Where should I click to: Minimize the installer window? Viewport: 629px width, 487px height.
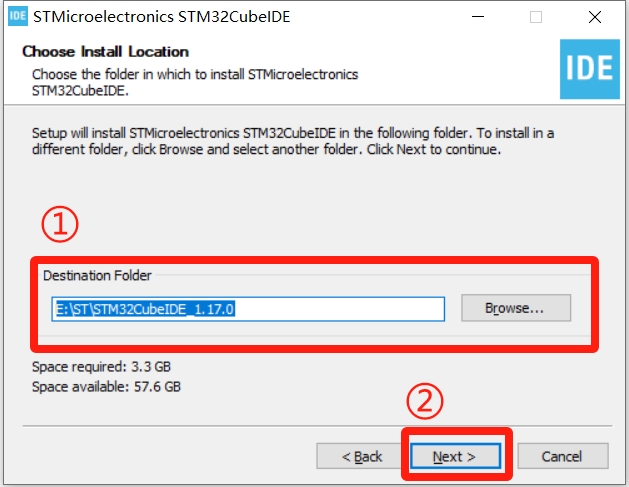point(478,17)
